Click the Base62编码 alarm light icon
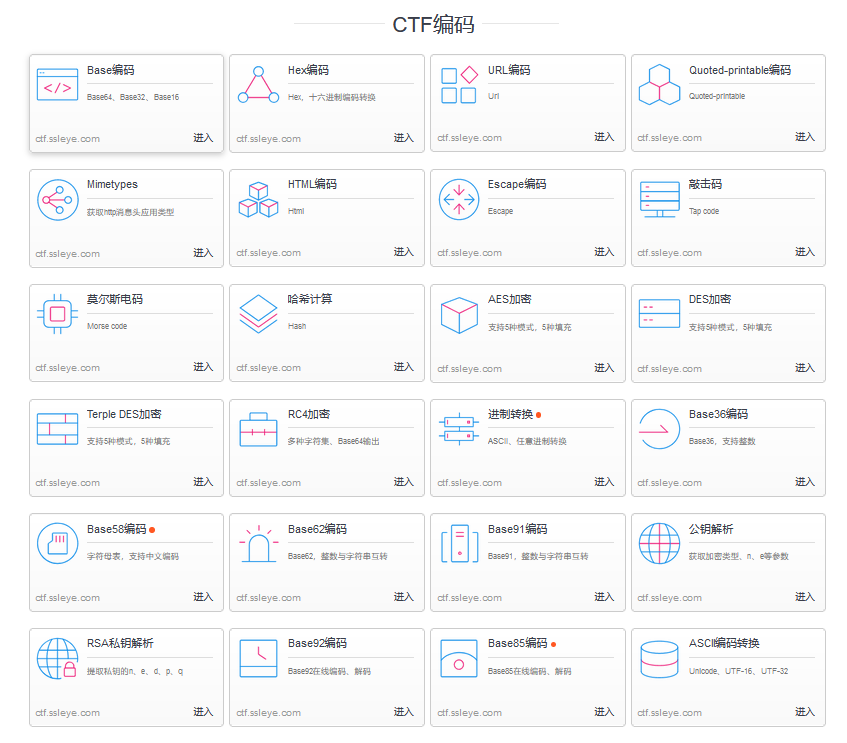Viewport: 847px width, 743px height. pyautogui.click(x=259, y=544)
